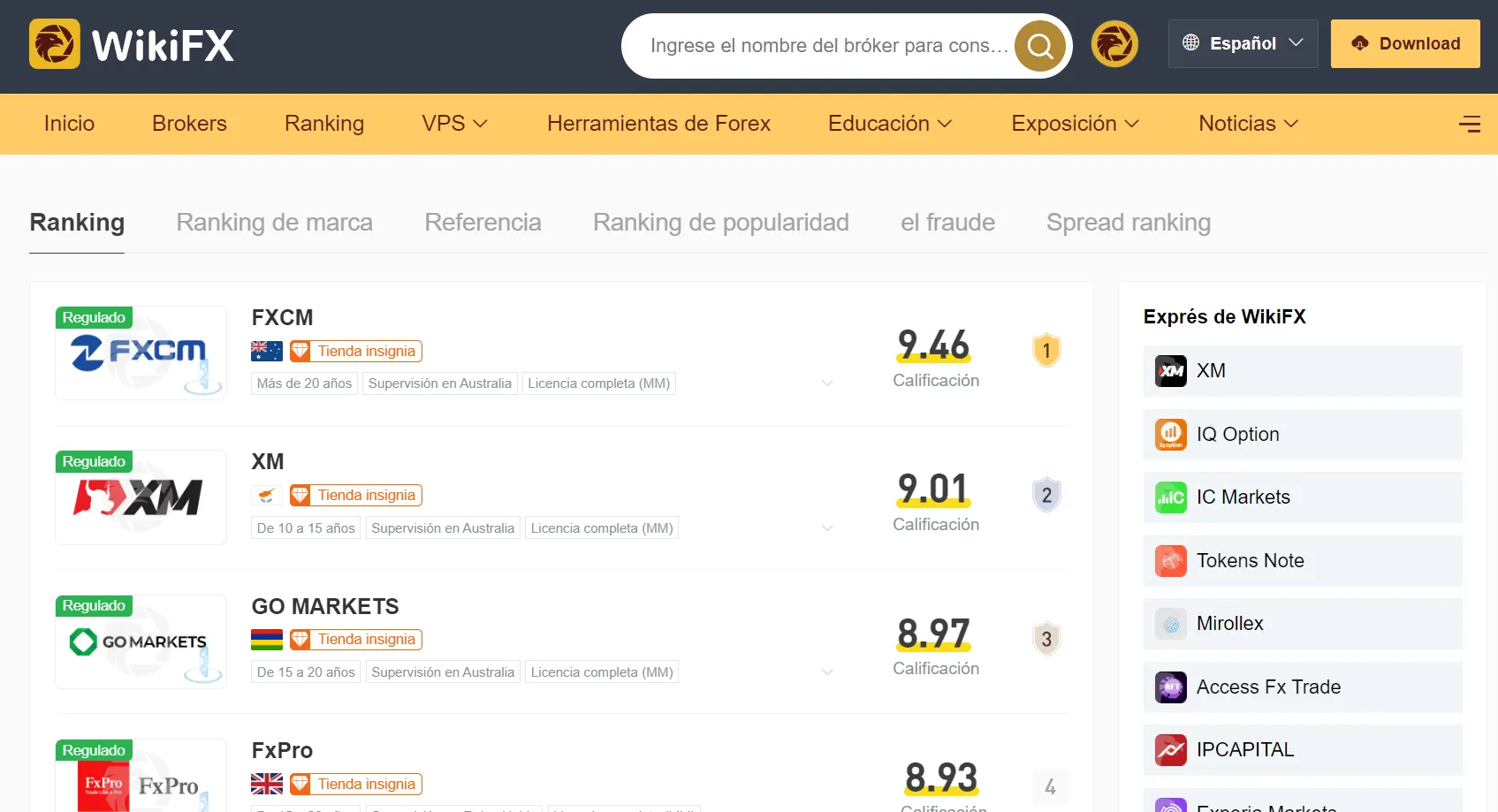The height and width of the screenshot is (812, 1498).
Task: Switch to Ranking de marca tab
Action: [x=274, y=223]
